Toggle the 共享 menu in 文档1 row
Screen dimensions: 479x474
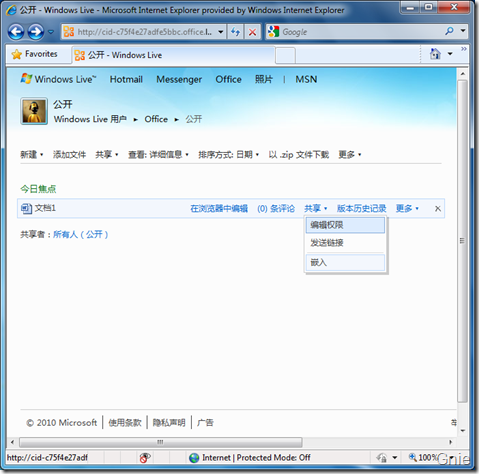pyautogui.click(x=315, y=209)
